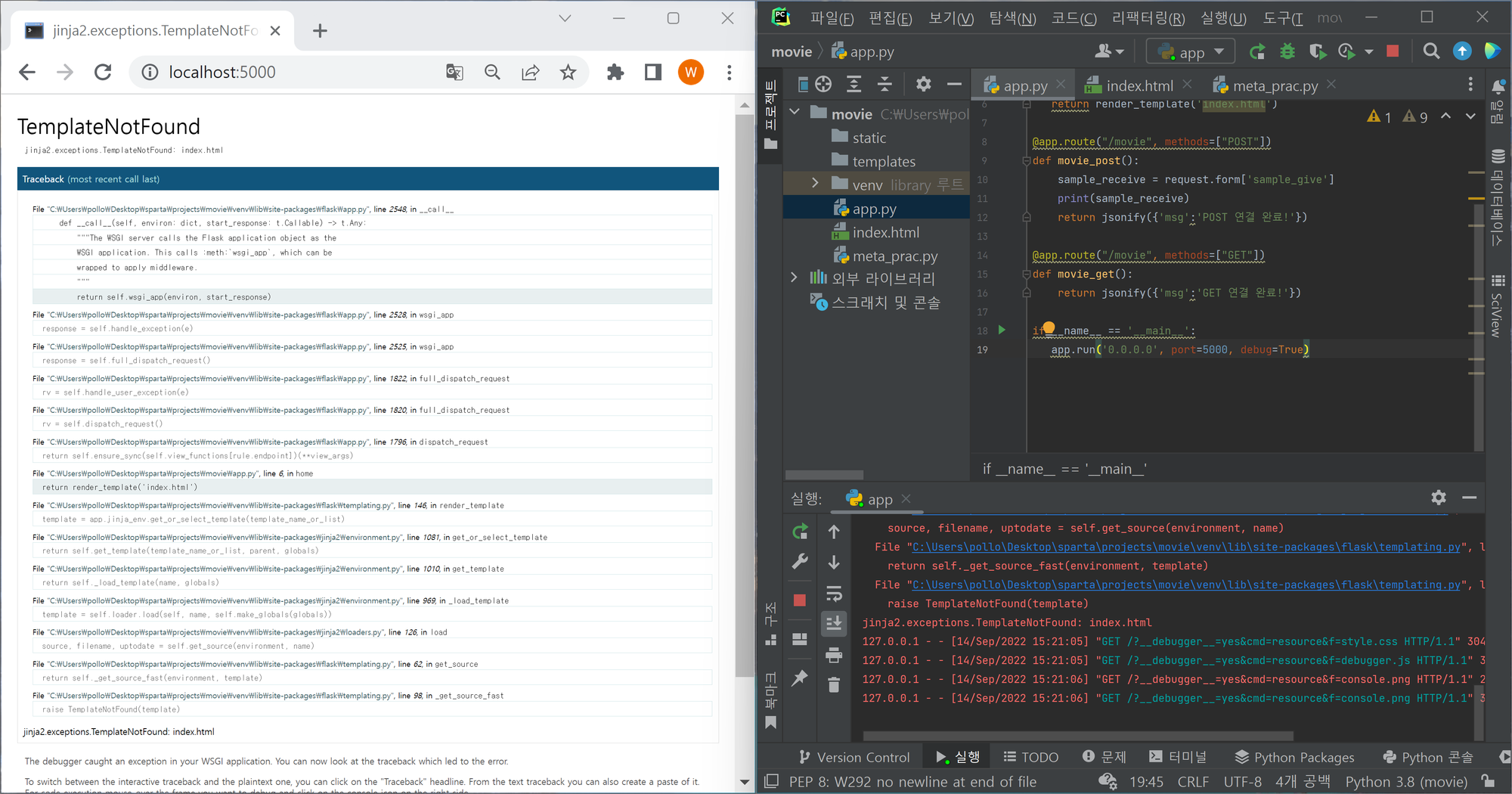Open project panel settings gear

pos(923,84)
